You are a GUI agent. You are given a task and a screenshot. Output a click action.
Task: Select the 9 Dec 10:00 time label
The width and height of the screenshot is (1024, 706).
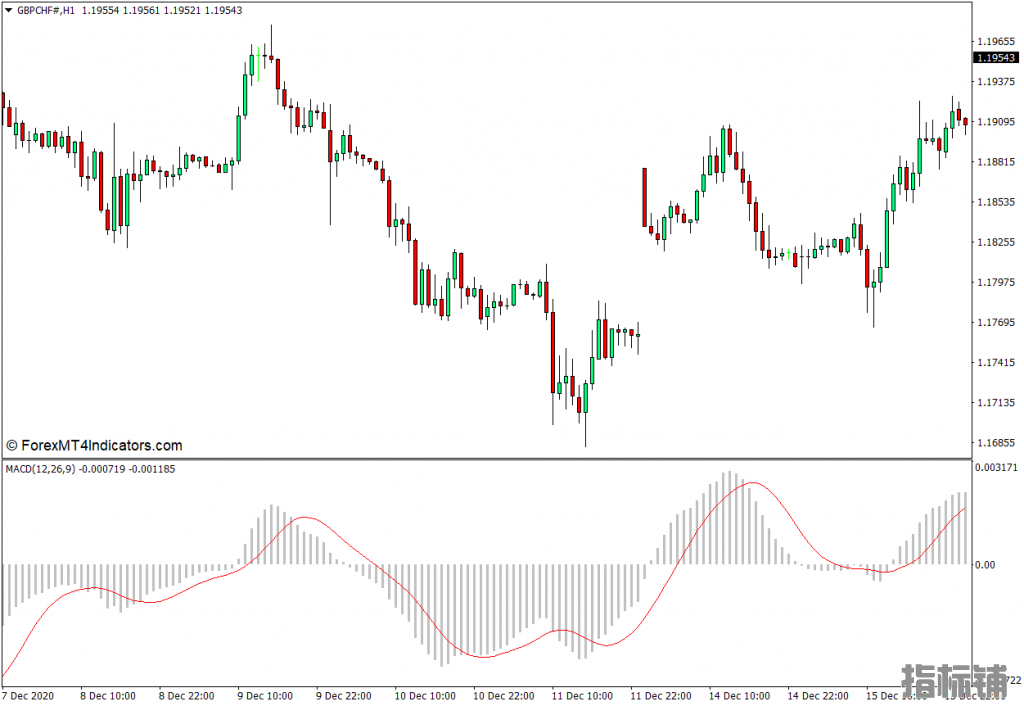[265, 695]
